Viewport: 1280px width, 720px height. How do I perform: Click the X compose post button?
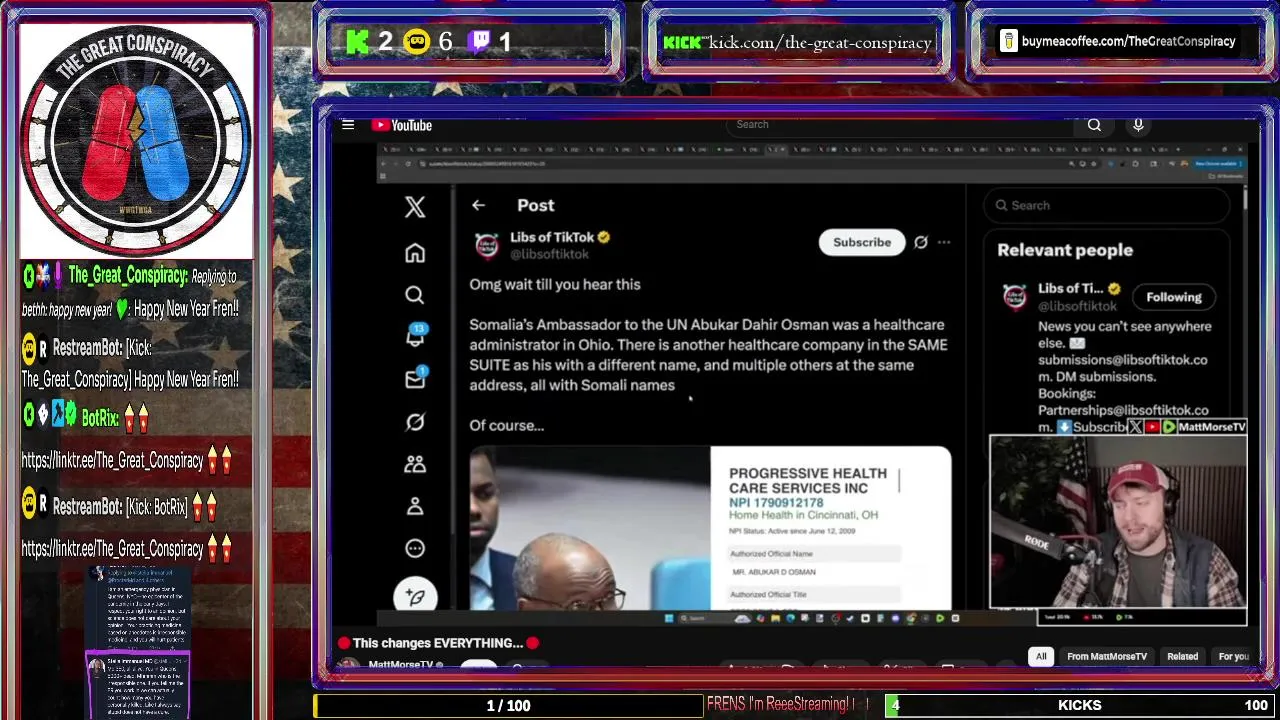point(415,596)
